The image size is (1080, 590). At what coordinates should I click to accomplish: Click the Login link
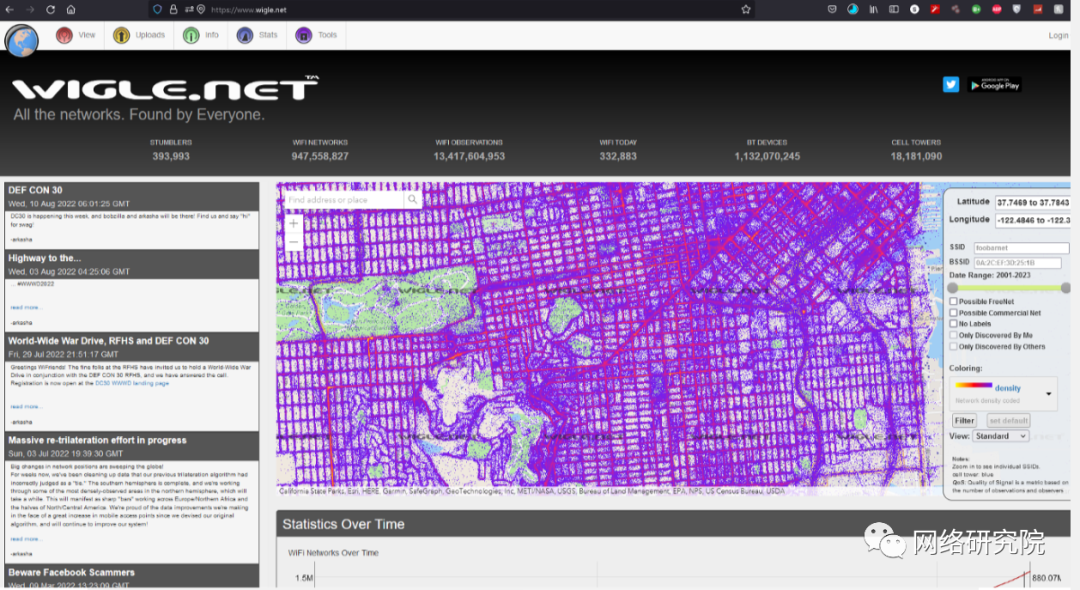(x=1058, y=35)
